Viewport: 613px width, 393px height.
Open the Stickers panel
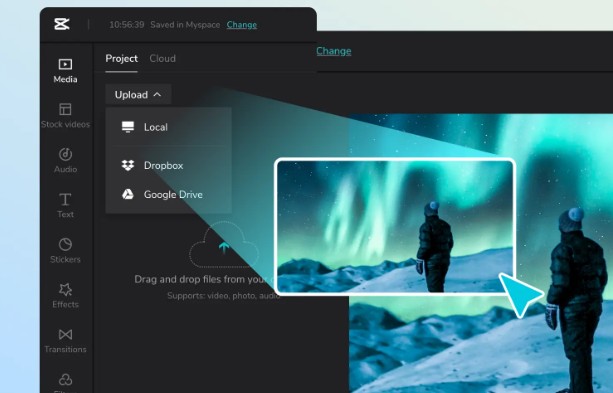(x=65, y=251)
